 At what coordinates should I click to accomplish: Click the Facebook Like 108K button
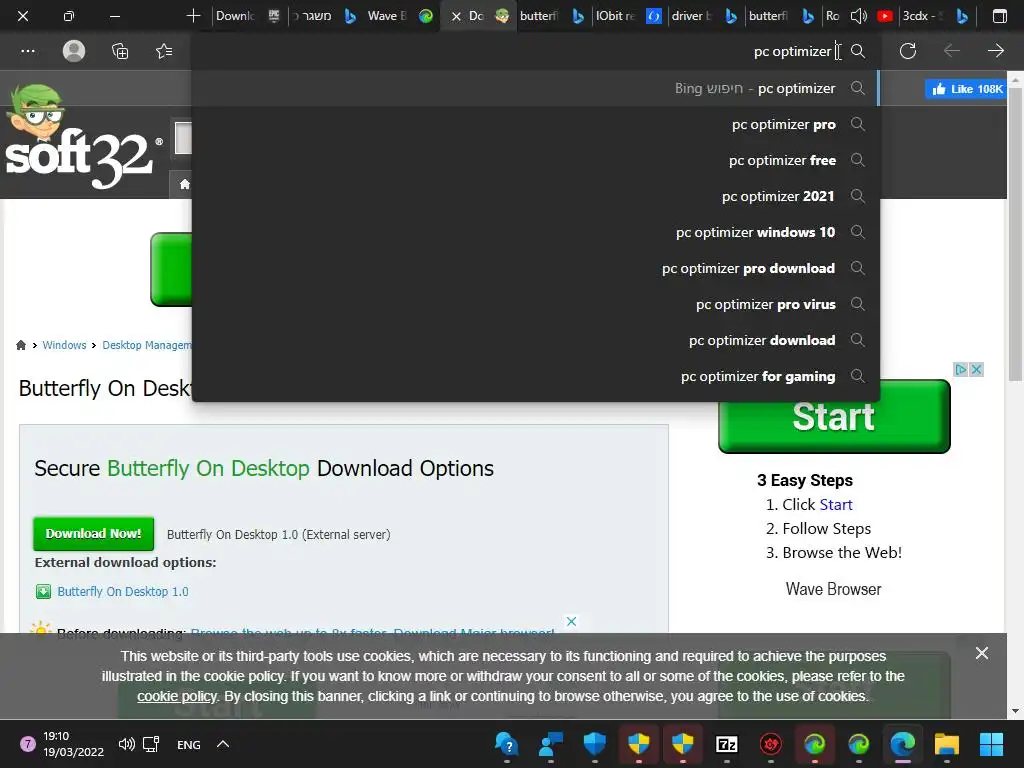point(965,89)
